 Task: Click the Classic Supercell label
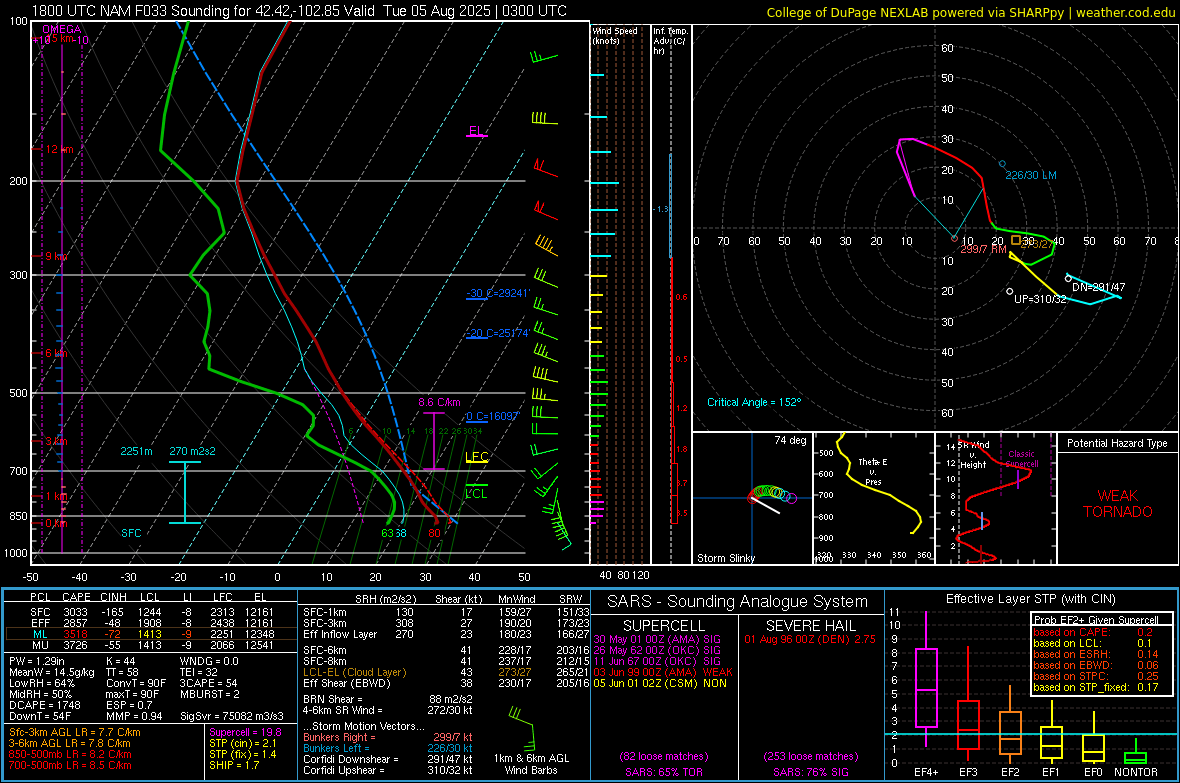click(1021, 459)
